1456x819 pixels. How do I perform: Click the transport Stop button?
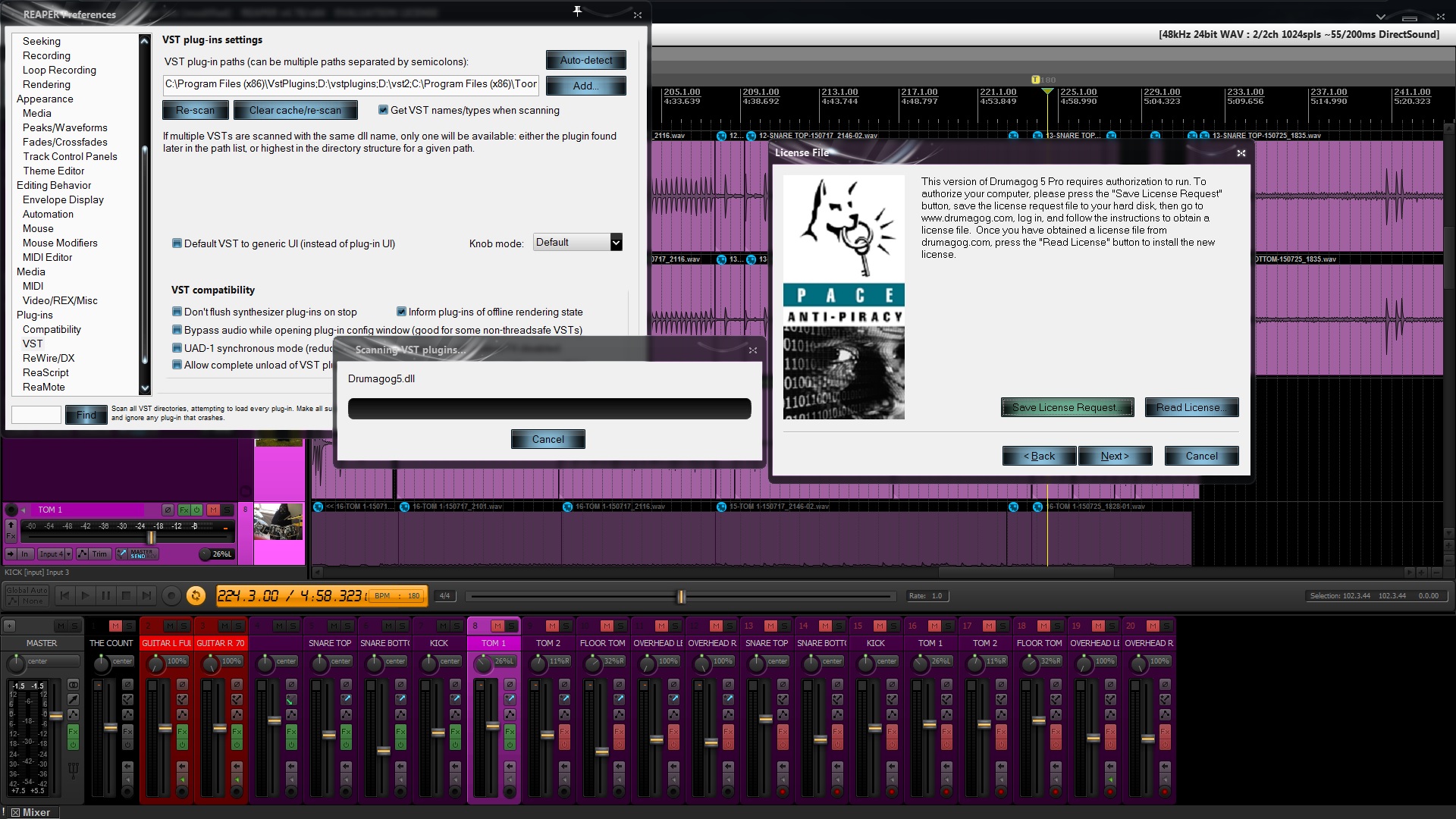(x=127, y=596)
